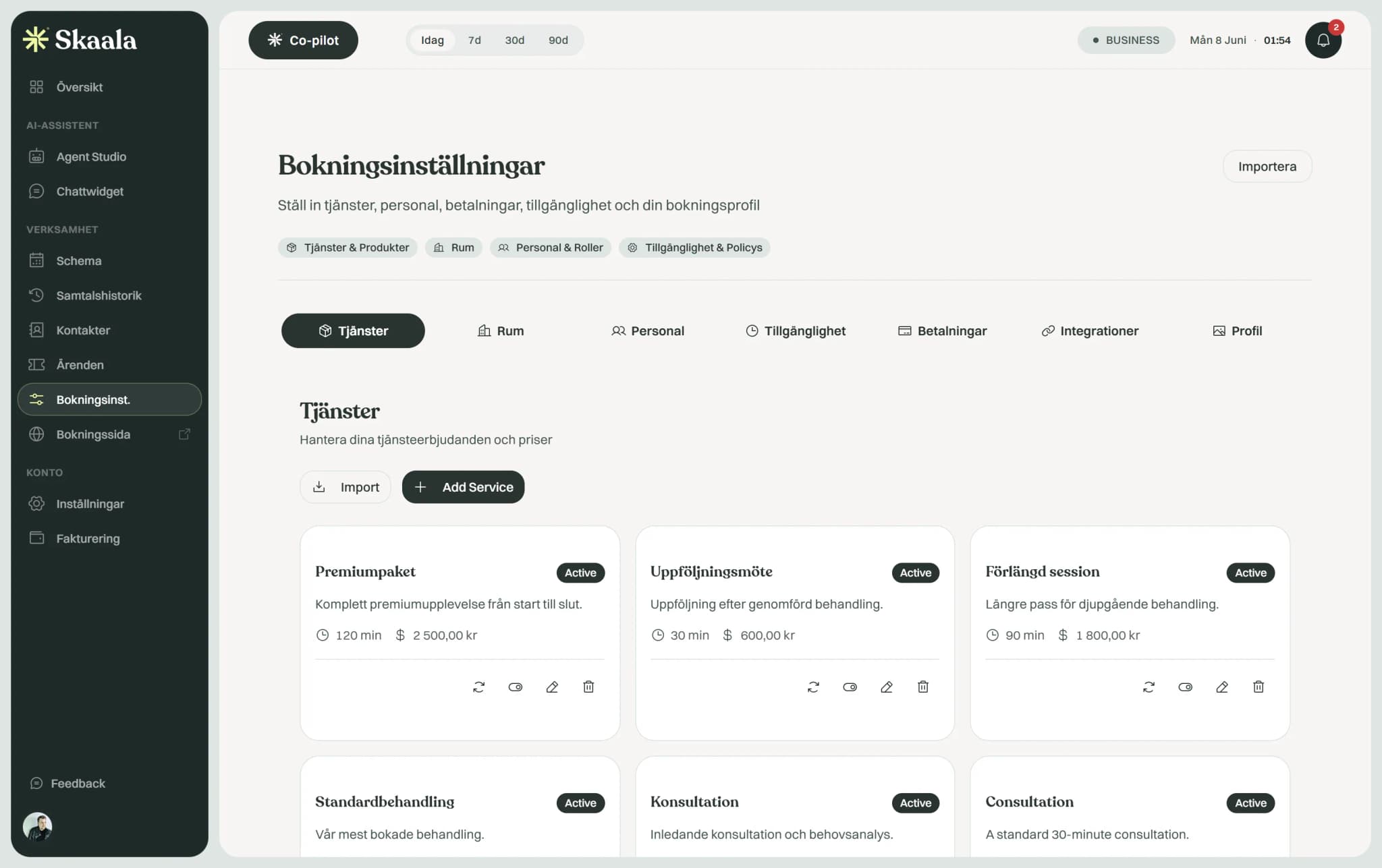Open Schema in sidebar

109,261
